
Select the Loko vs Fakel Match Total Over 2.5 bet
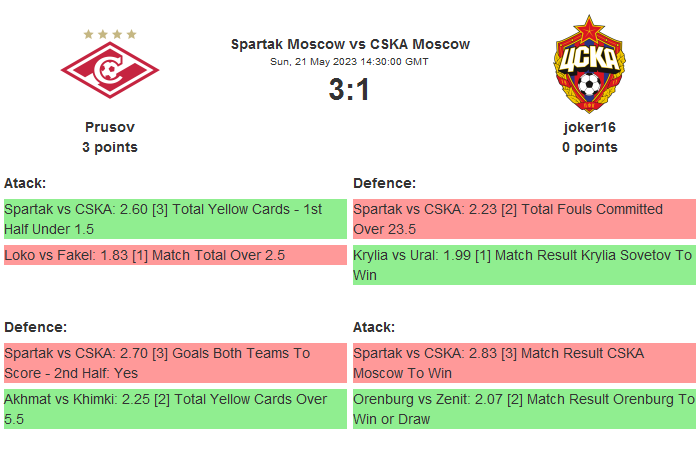tap(175, 255)
